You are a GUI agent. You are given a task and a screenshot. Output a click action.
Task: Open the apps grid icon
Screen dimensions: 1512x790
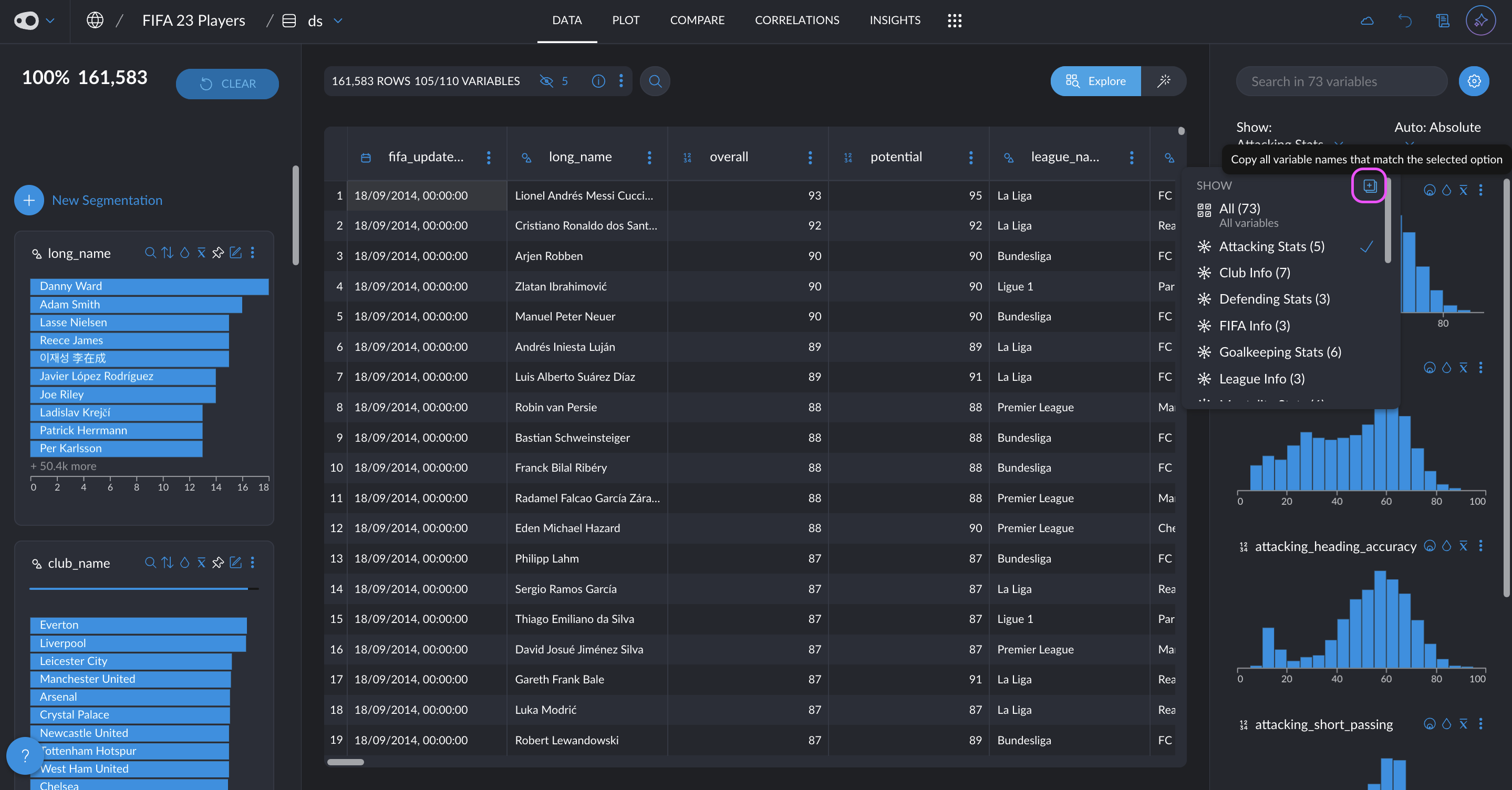click(955, 20)
